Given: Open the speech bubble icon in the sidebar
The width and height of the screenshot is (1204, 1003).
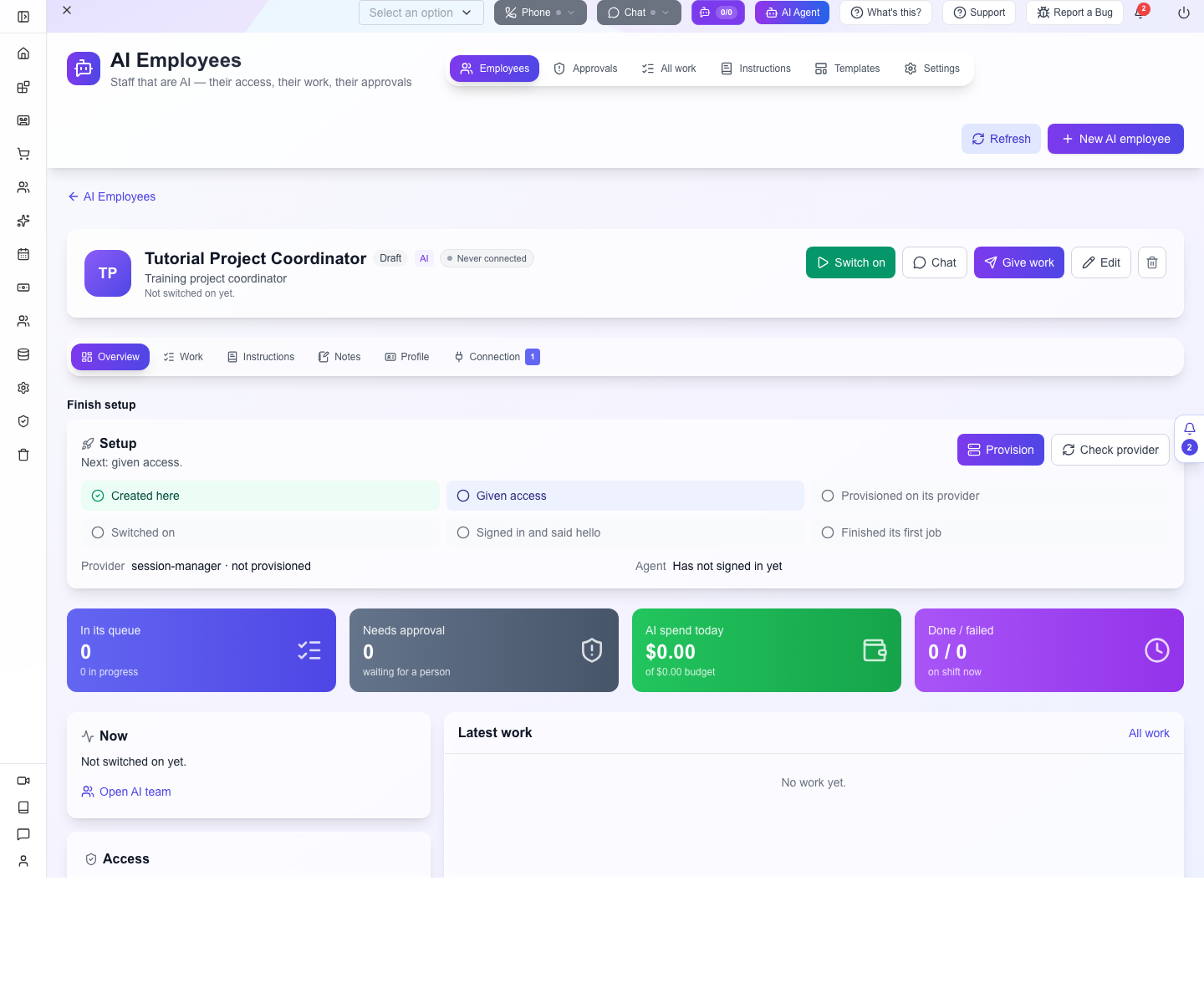Looking at the screenshot, I should click(23, 834).
